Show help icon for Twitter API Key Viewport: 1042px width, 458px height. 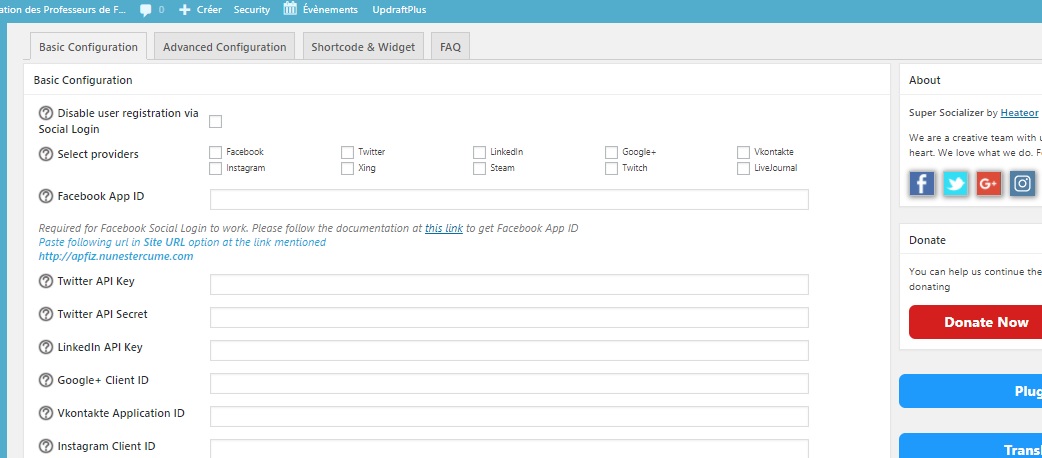[46, 281]
